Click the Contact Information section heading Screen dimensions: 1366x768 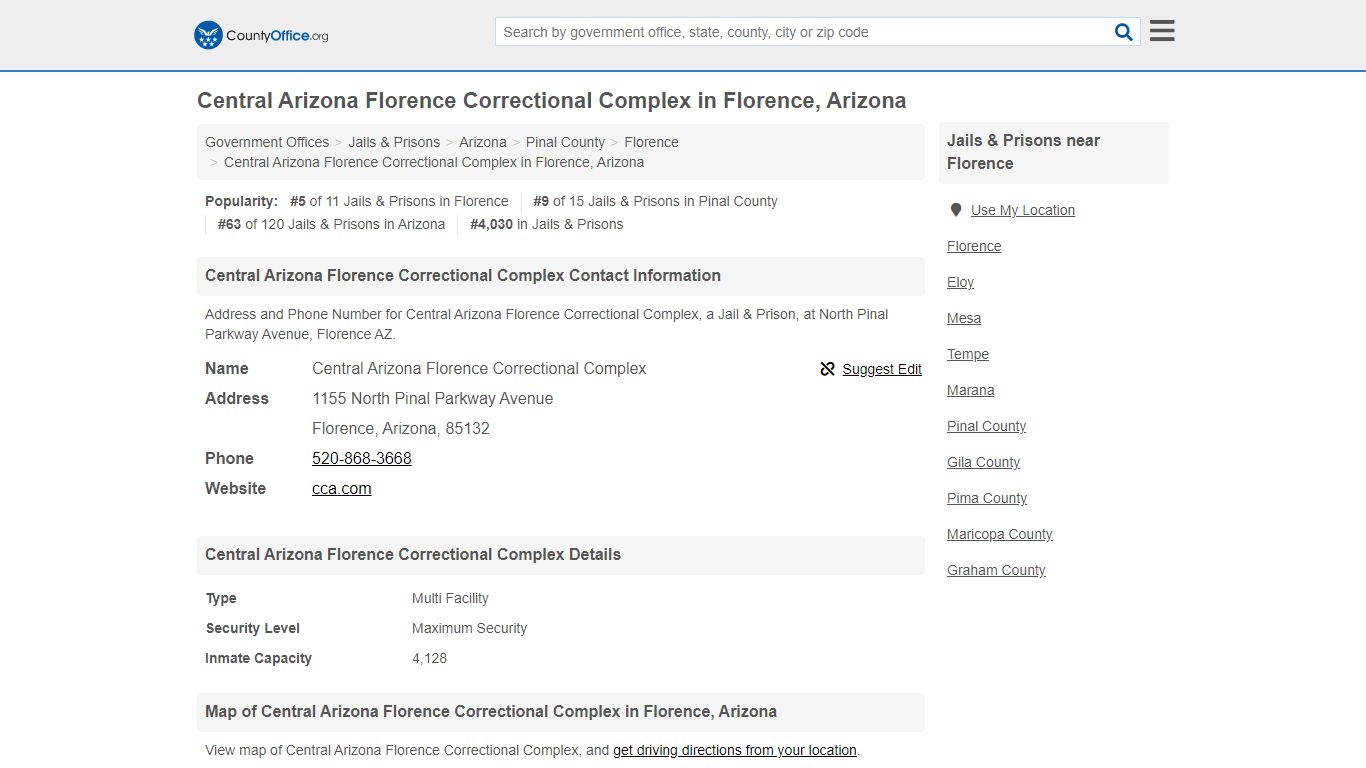pyautogui.click(x=463, y=275)
